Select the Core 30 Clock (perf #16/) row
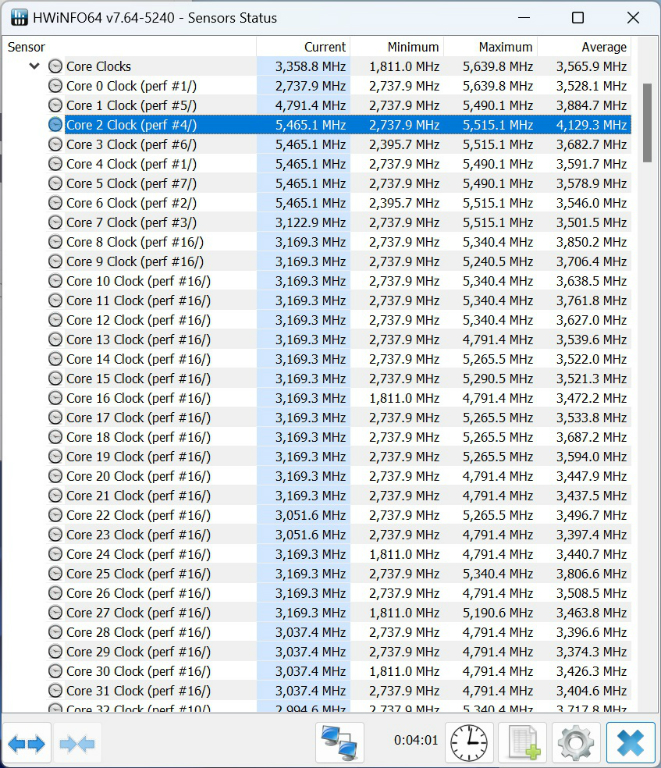Image resolution: width=661 pixels, height=768 pixels. 339,671
